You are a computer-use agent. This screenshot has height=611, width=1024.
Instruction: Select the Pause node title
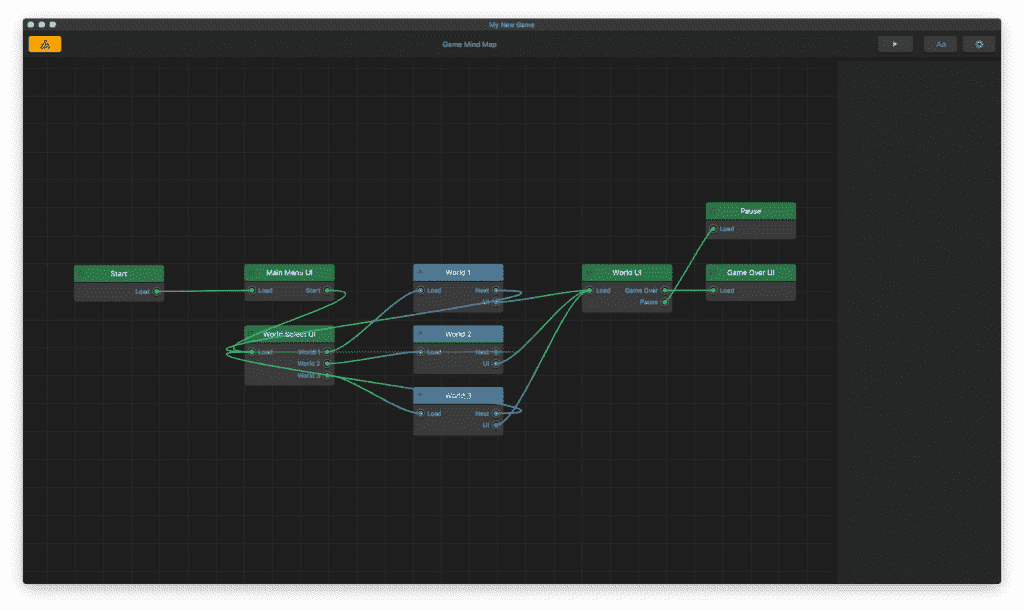(x=751, y=211)
